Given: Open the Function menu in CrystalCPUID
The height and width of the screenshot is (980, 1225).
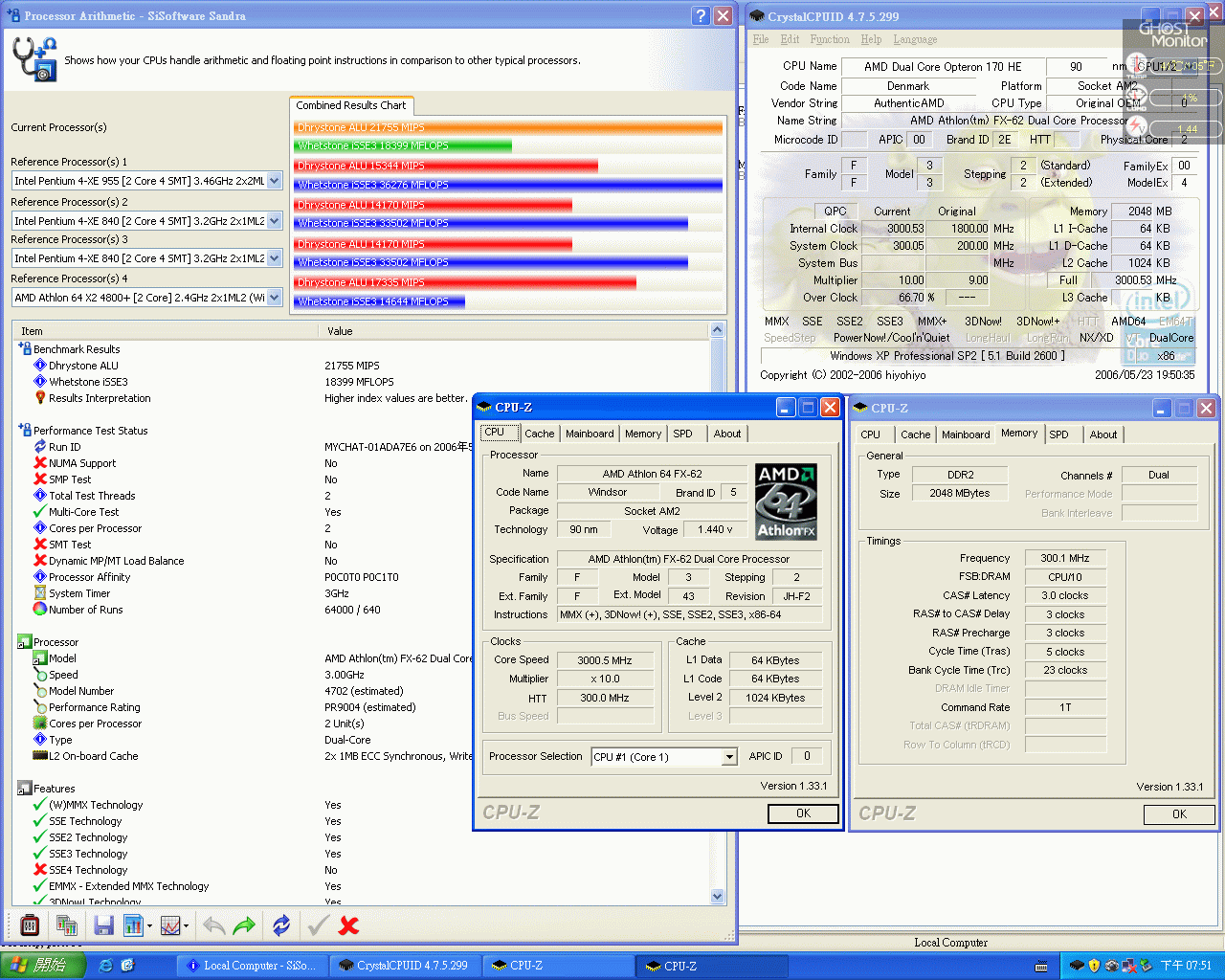Looking at the screenshot, I should click(x=830, y=39).
